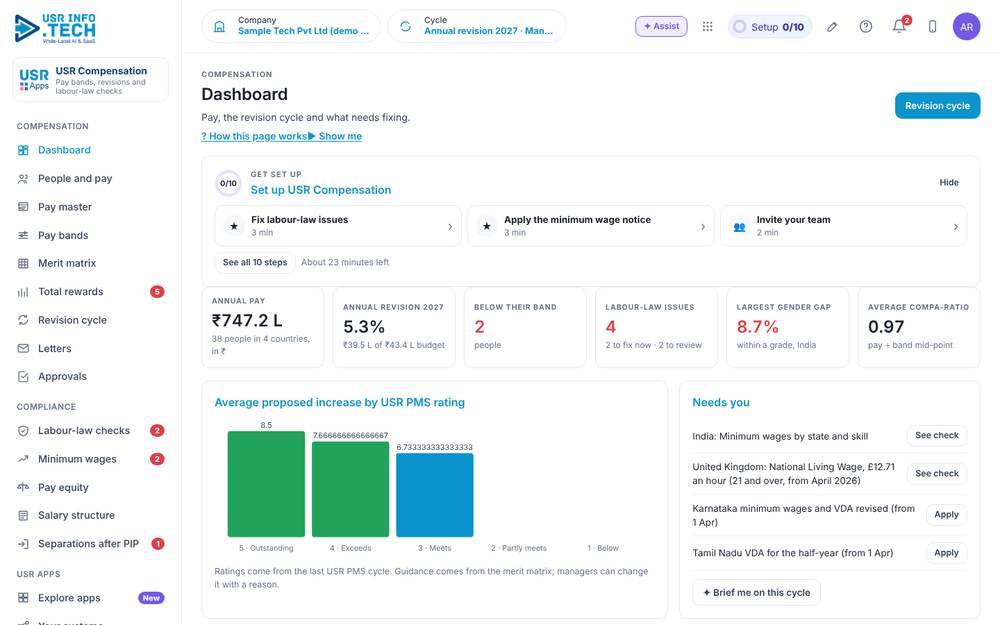Open the Labour-law issues 4 card
This screenshot has width=1000, height=625.
point(656,327)
